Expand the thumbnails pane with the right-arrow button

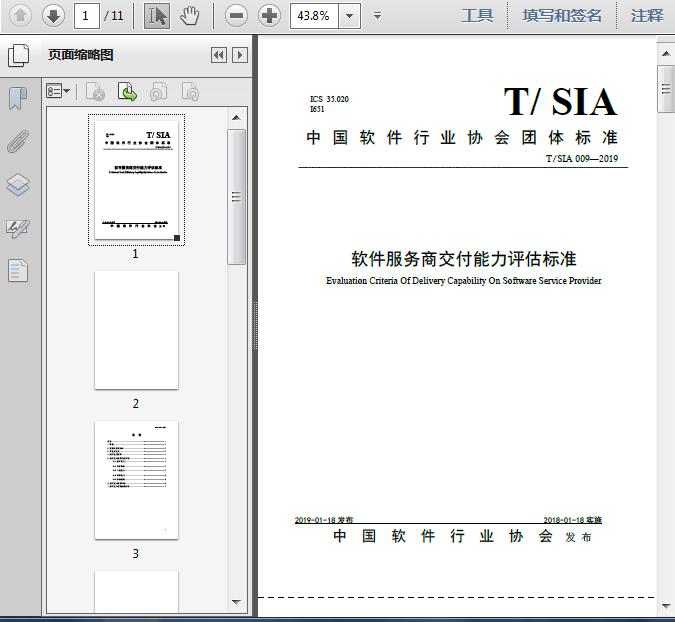pyautogui.click(x=240, y=55)
